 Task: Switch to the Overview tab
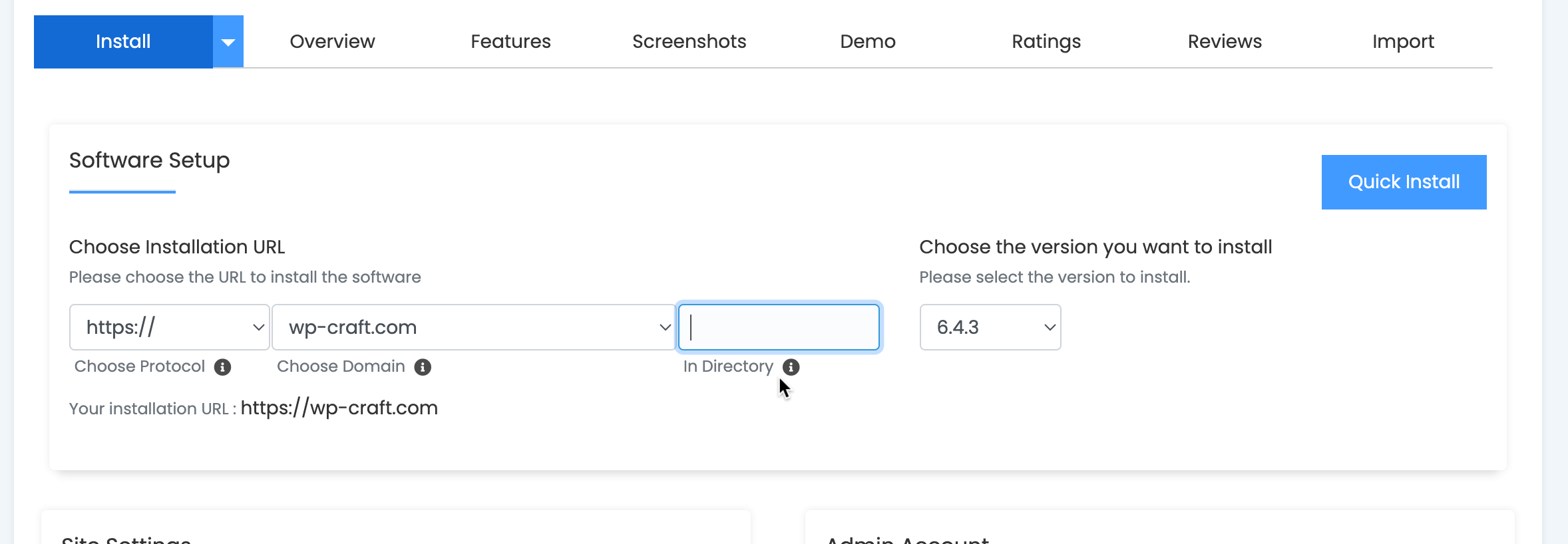[x=332, y=42]
